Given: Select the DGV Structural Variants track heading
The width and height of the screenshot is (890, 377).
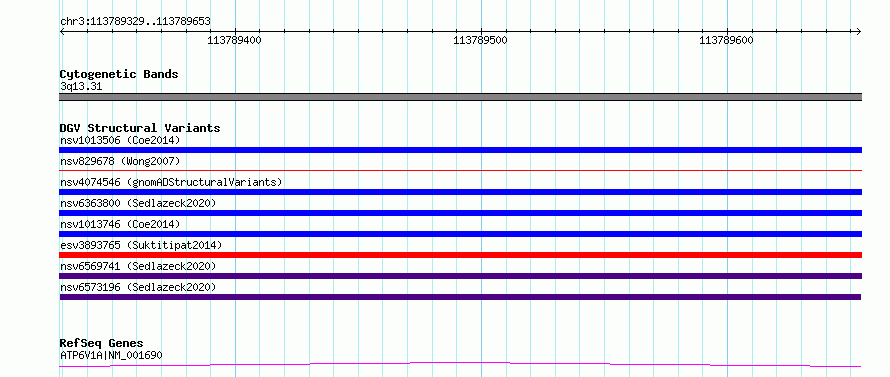Looking at the screenshot, I should click(x=140, y=128).
